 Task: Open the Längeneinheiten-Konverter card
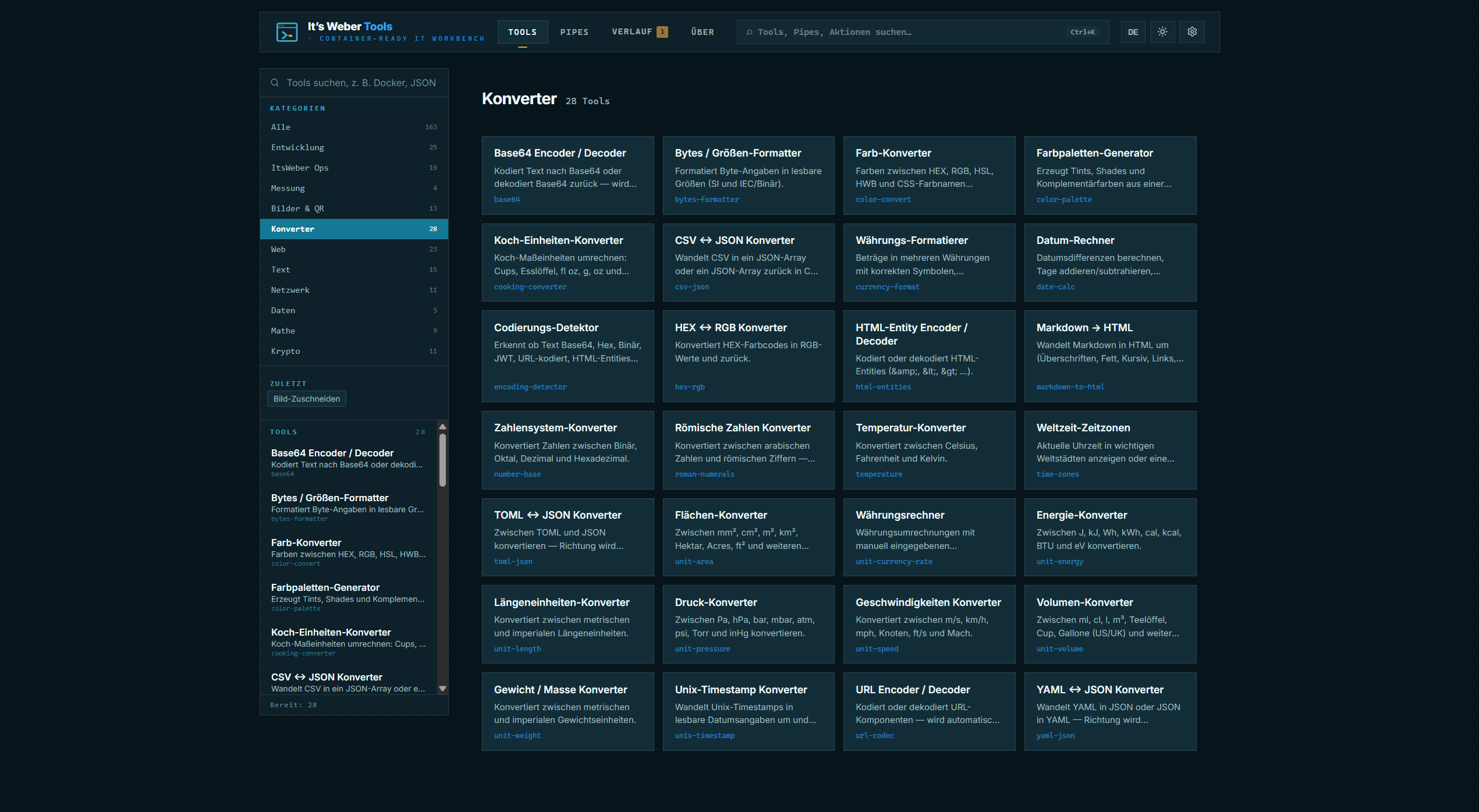[568, 624]
